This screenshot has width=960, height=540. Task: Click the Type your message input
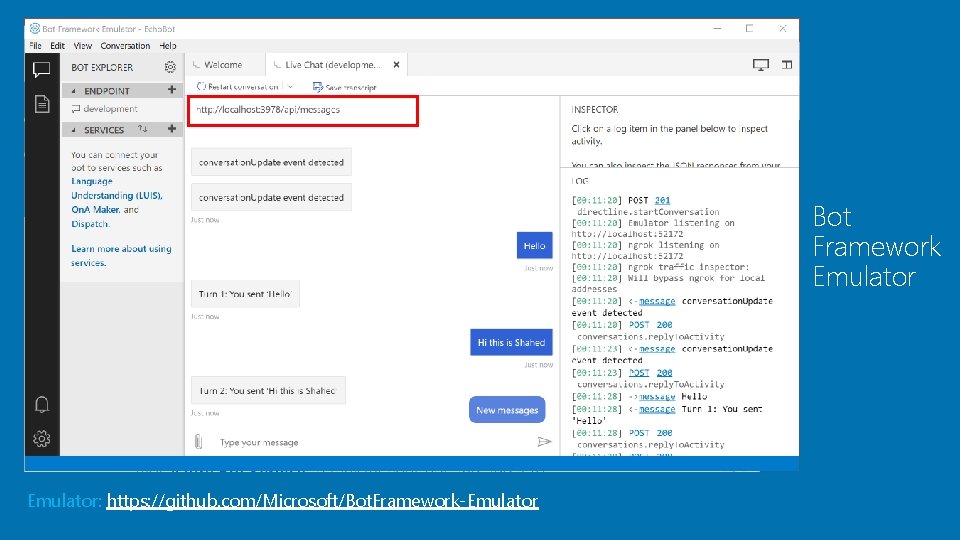[x=373, y=442]
